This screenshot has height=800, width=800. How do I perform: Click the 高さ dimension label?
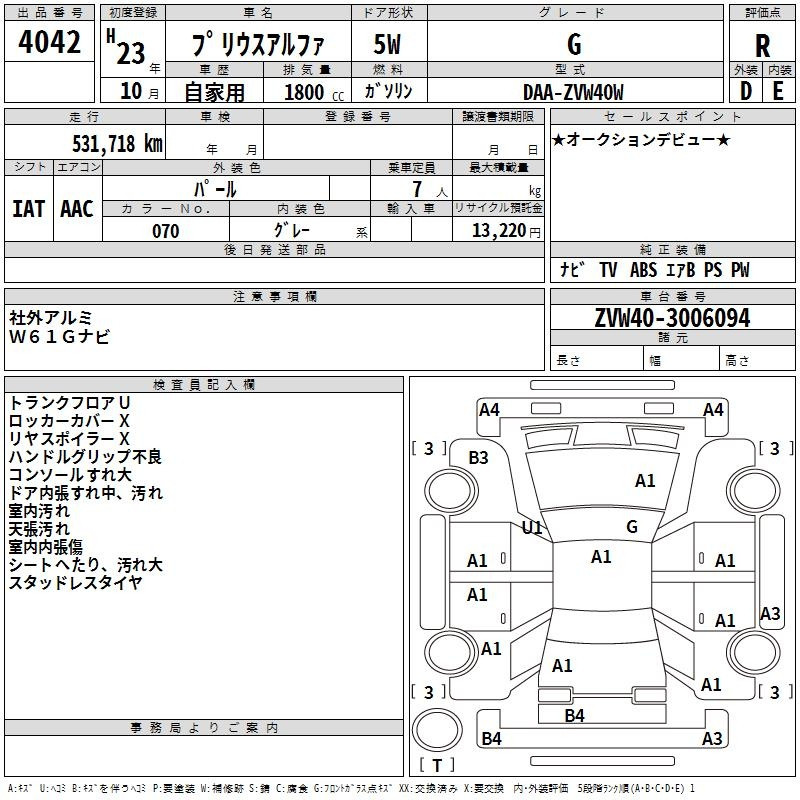click(x=737, y=361)
